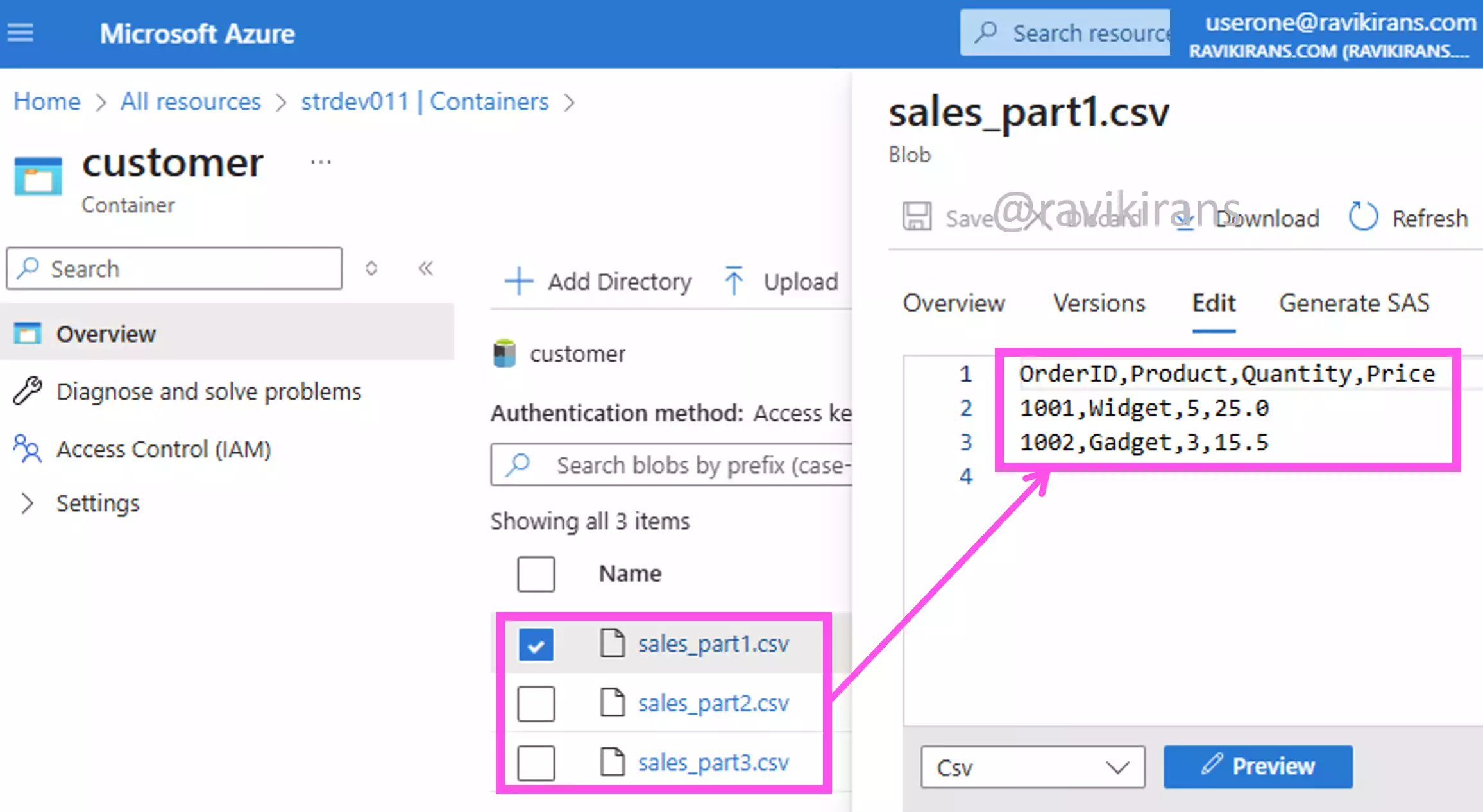
Task: Click line number 4 in editor
Action: (965, 476)
